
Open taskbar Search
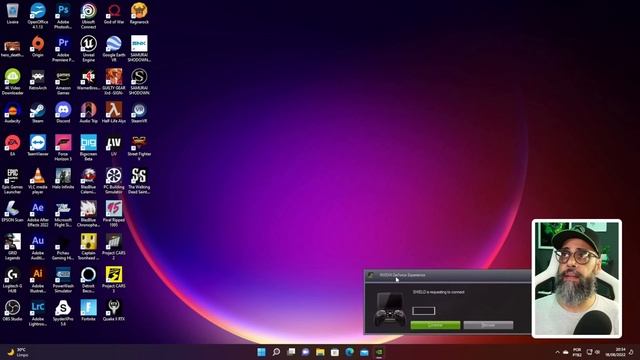(x=276, y=352)
